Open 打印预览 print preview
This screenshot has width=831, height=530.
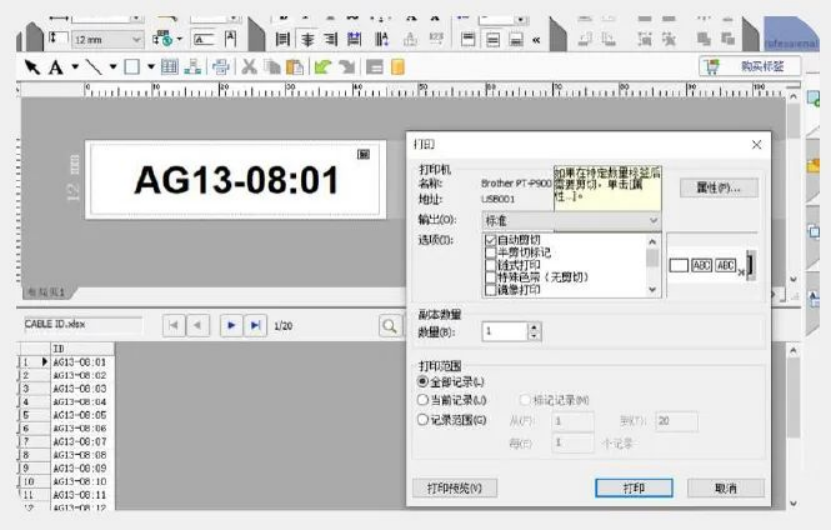[x=455, y=488]
